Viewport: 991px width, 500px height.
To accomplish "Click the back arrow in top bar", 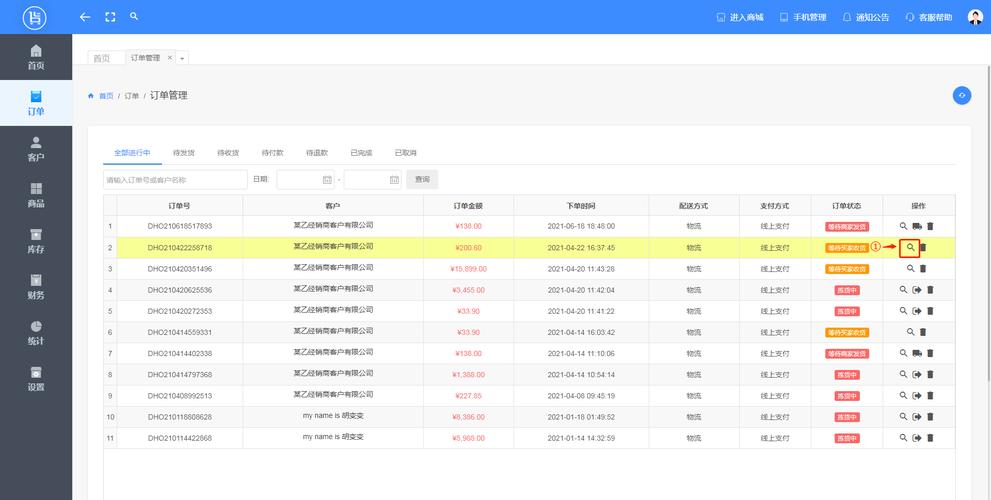I will [85, 17].
